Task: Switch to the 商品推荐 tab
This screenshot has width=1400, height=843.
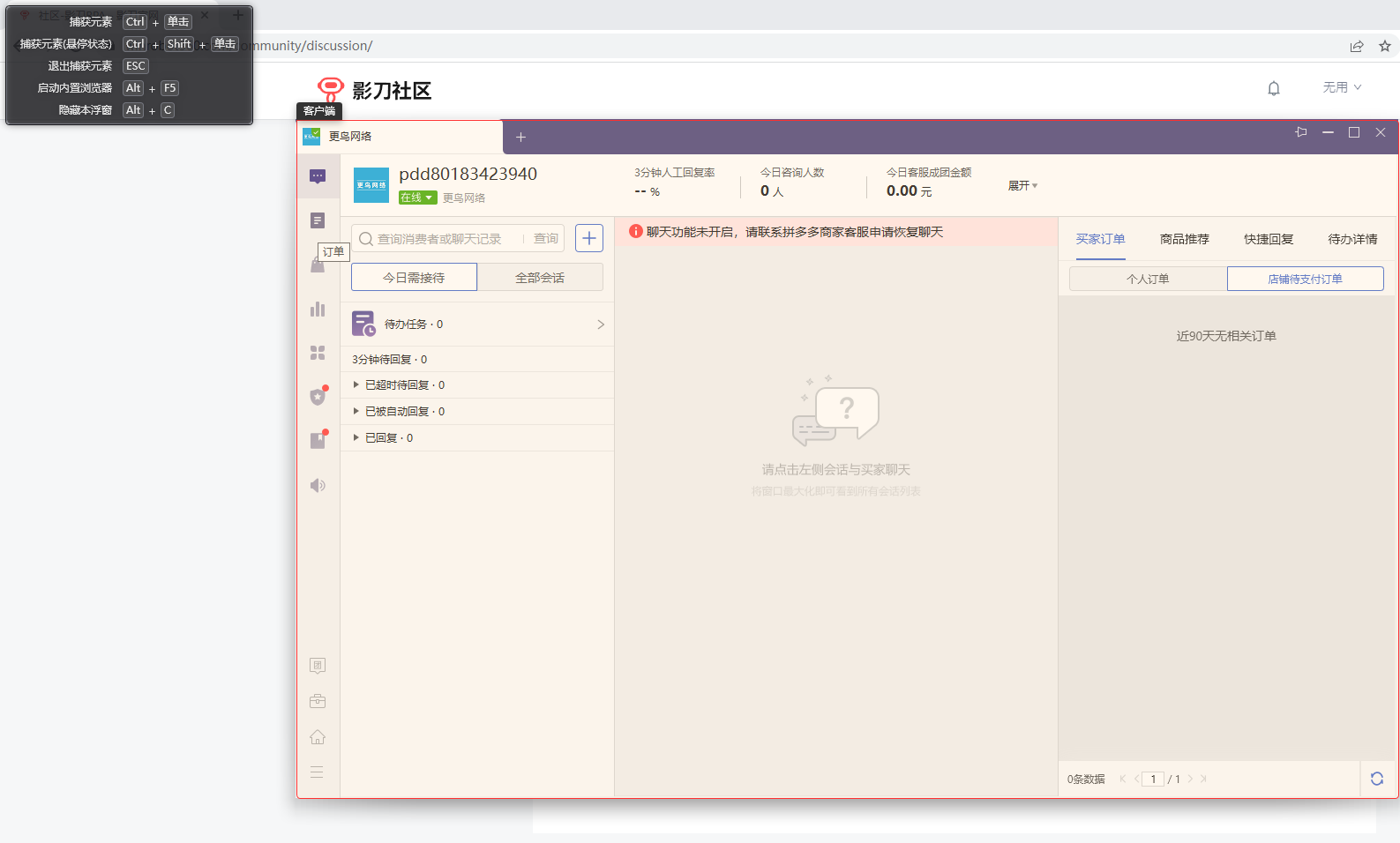Action: (1184, 239)
